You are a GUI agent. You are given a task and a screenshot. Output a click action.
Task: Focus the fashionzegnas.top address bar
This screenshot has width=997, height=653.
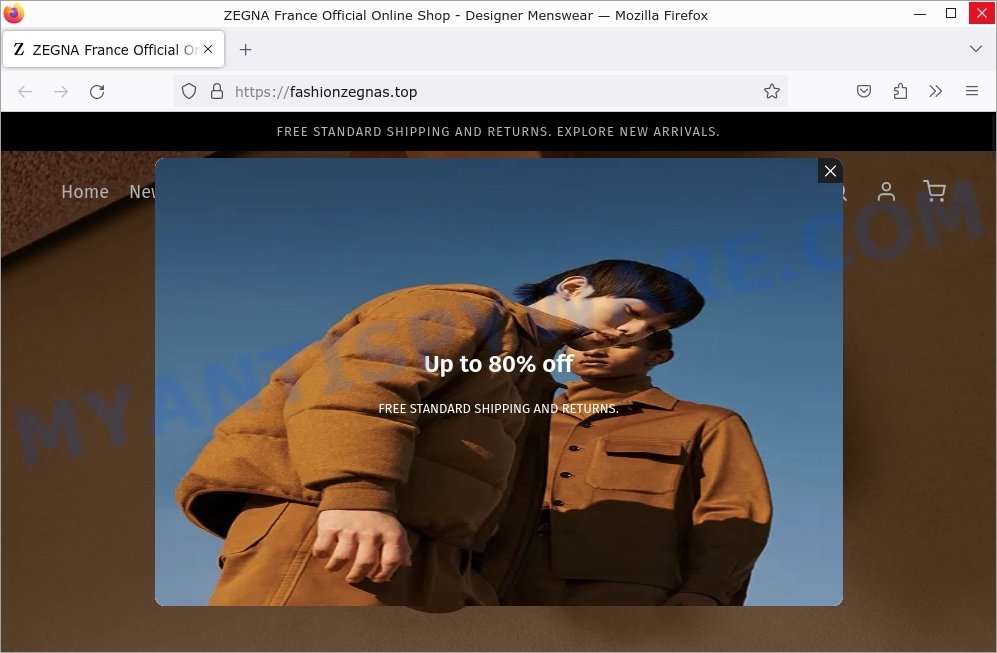coord(481,92)
